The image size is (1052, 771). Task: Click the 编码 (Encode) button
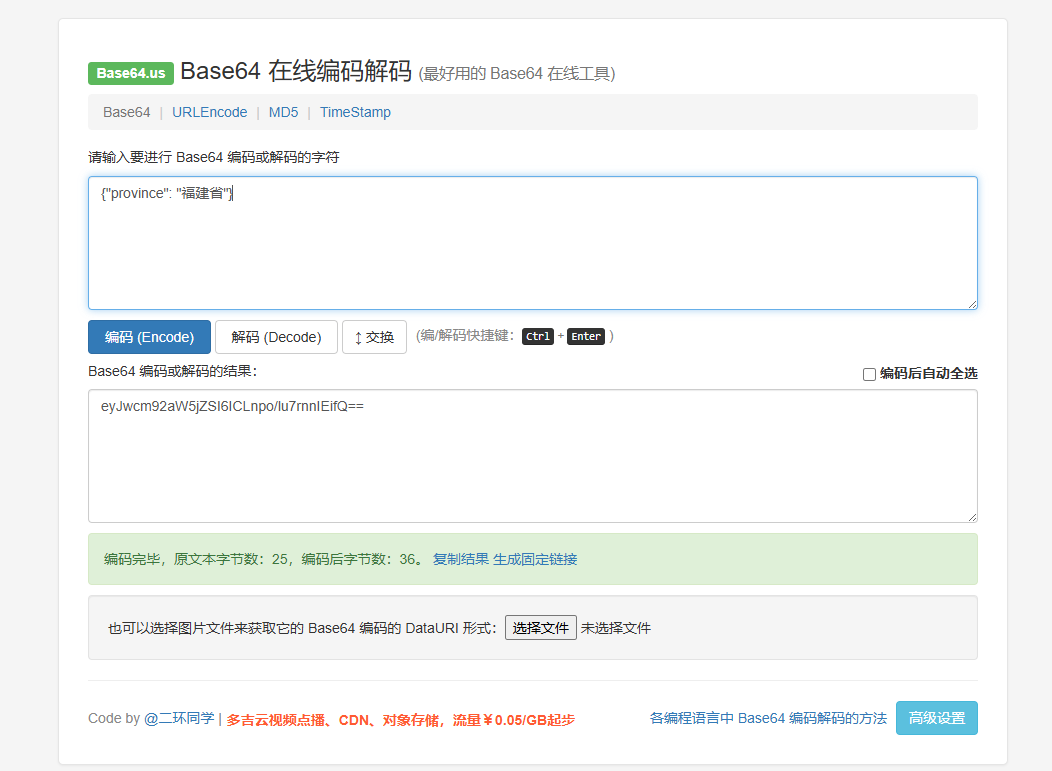pos(150,337)
